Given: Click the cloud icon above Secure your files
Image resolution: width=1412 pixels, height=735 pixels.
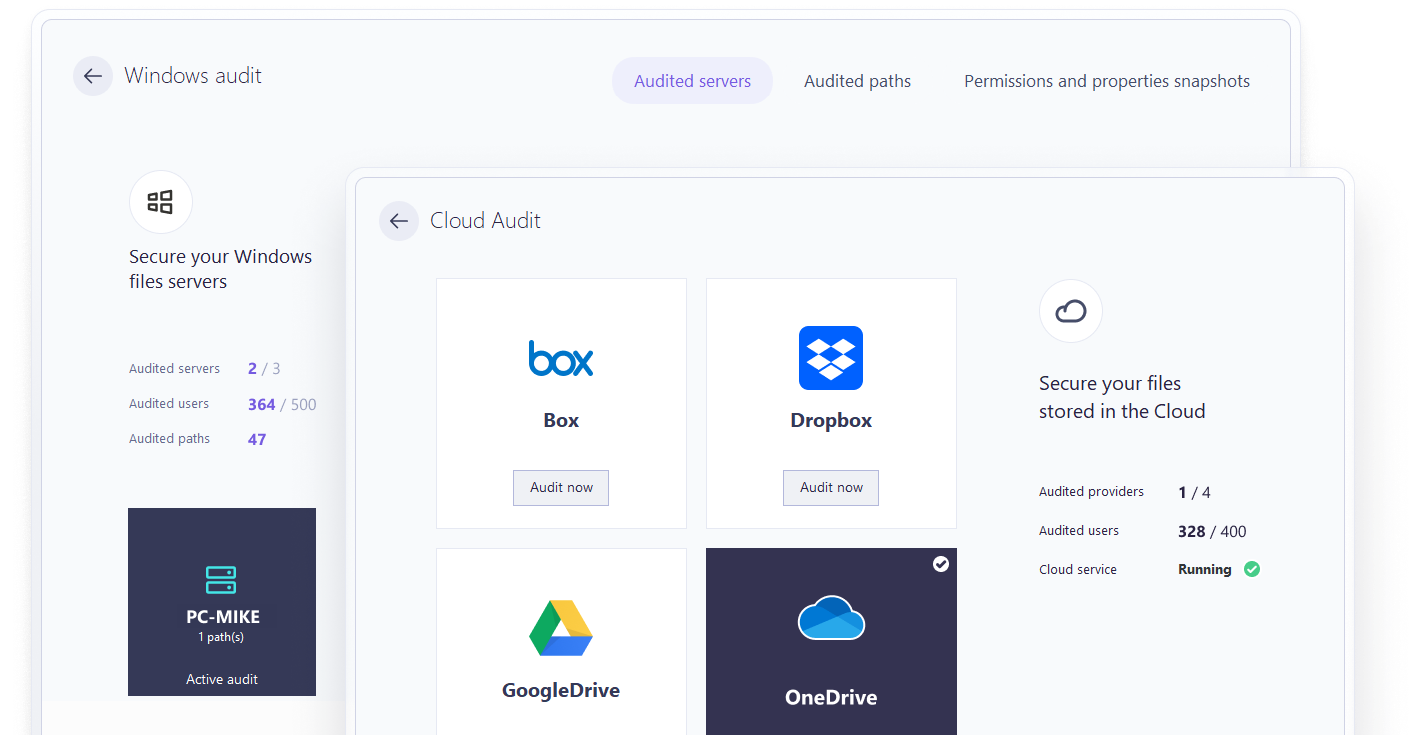Looking at the screenshot, I should coord(1071,311).
